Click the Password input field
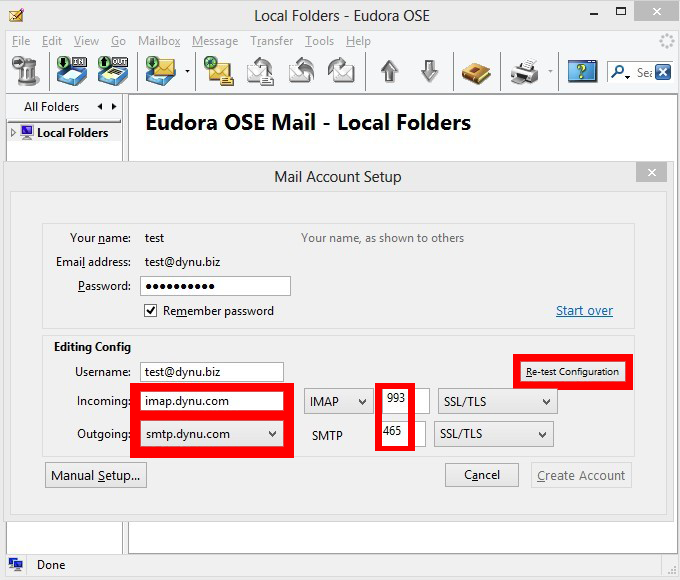 [x=215, y=286]
